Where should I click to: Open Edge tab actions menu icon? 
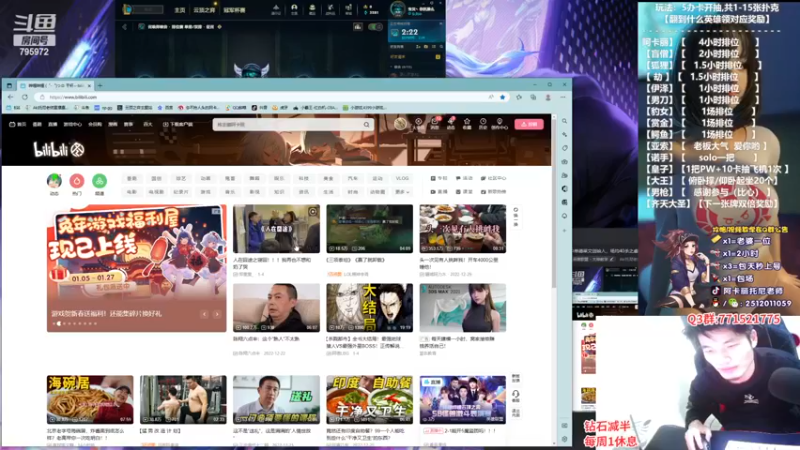coord(9,85)
